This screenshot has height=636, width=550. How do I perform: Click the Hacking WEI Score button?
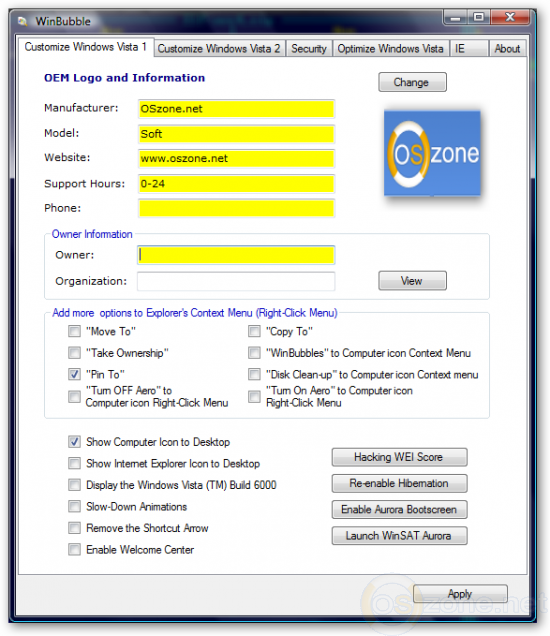pos(399,457)
